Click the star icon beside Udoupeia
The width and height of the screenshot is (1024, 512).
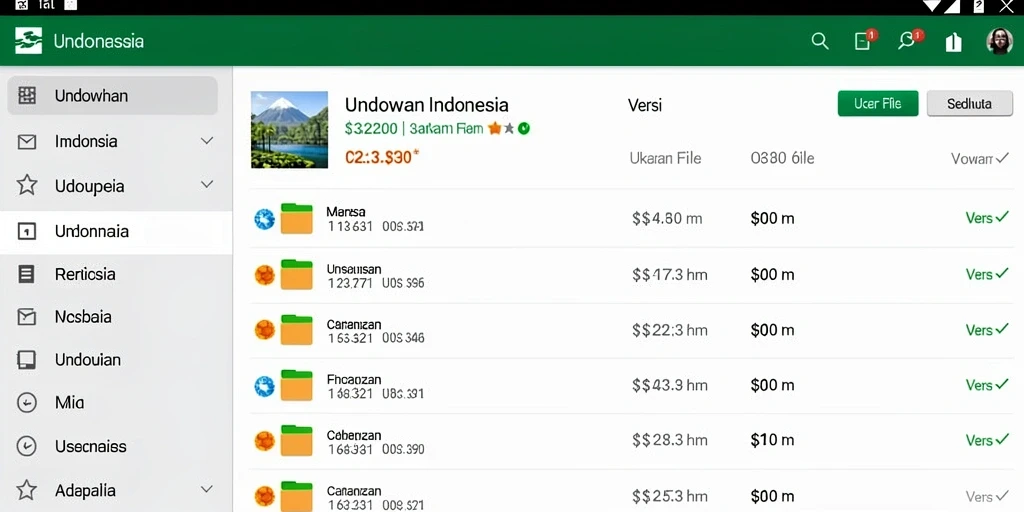click(x=27, y=185)
